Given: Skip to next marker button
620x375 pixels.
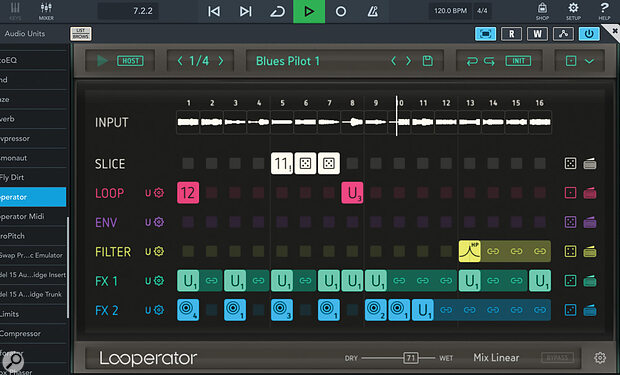Looking at the screenshot, I should pos(246,11).
